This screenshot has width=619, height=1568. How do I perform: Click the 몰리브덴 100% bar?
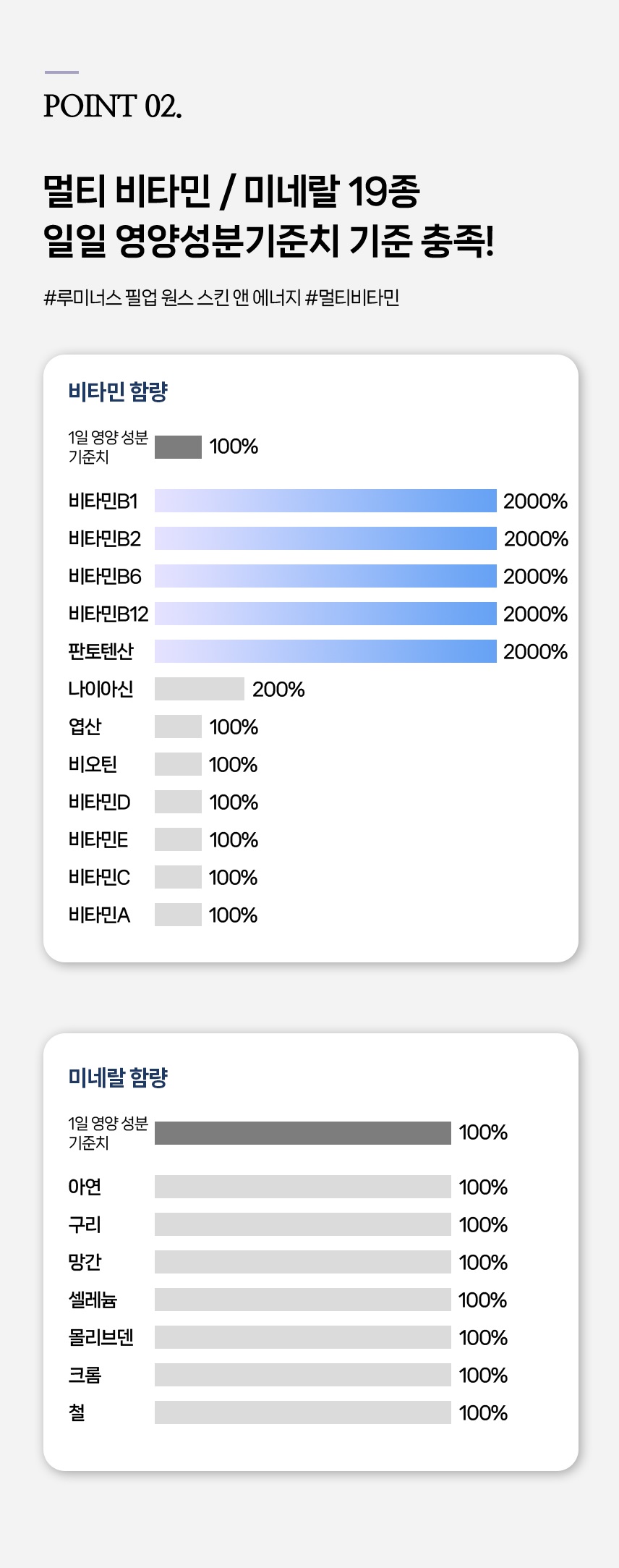[x=303, y=1337]
